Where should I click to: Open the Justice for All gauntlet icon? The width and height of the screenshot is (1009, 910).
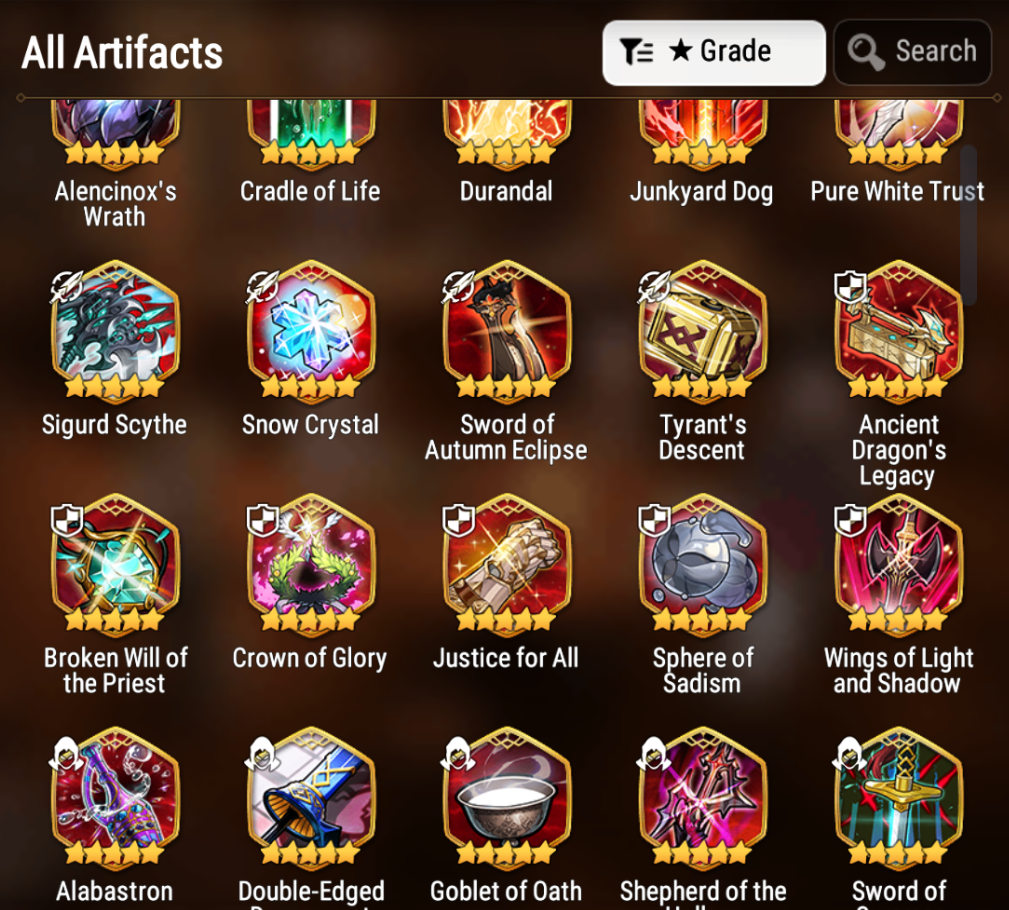coord(506,564)
